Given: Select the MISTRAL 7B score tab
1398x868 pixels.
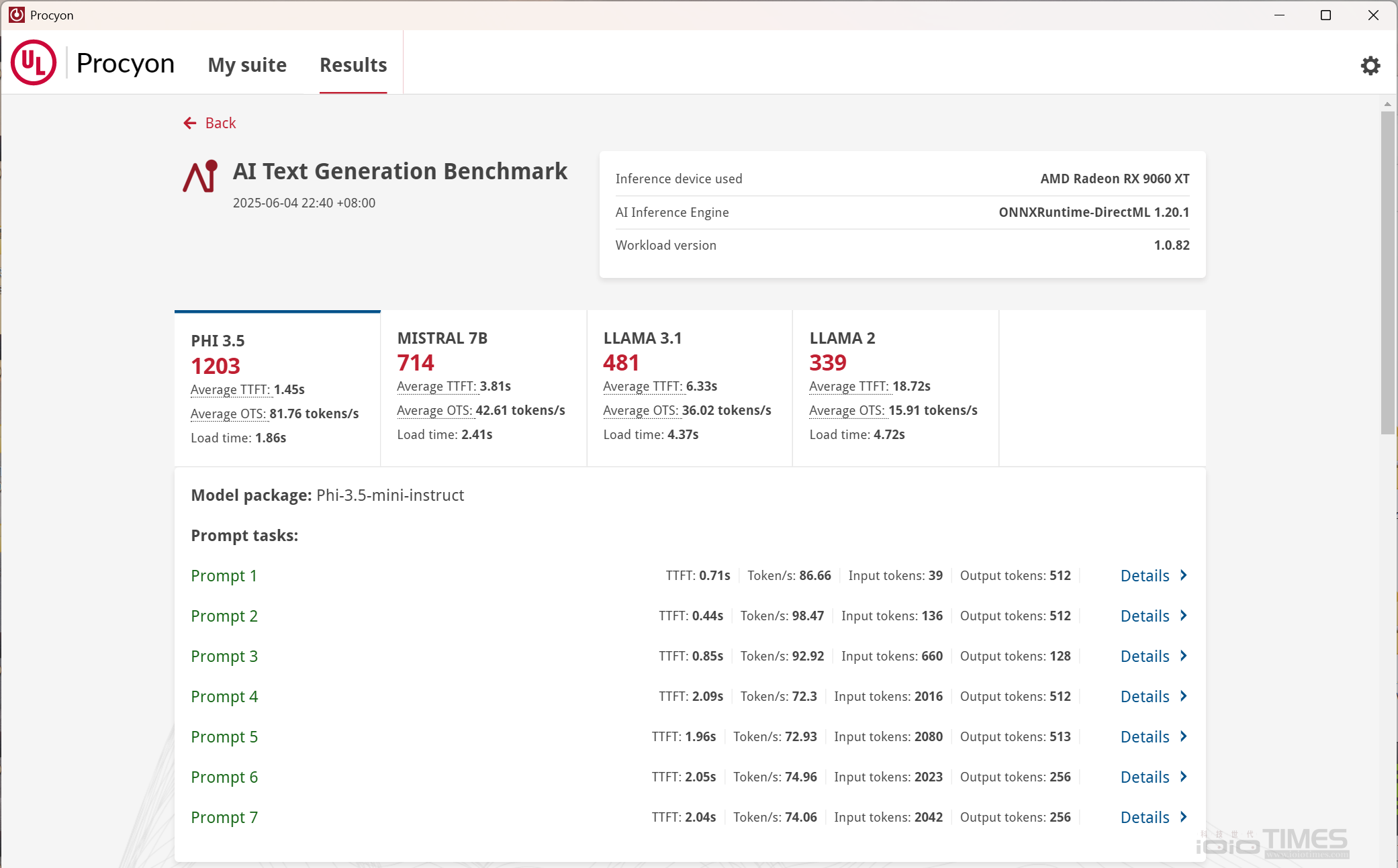Looking at the screenshot, I should click(483, 389).
